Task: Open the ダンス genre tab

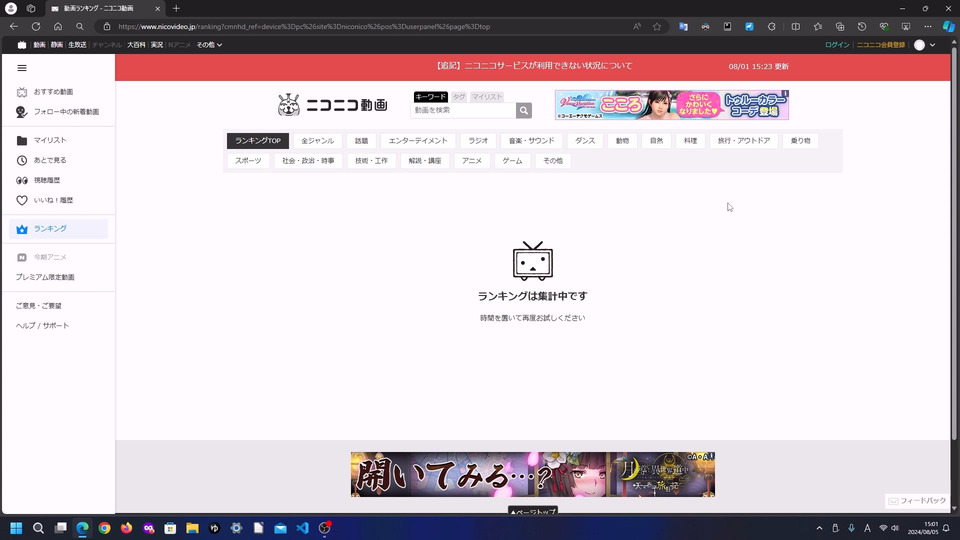Action: 585,141
